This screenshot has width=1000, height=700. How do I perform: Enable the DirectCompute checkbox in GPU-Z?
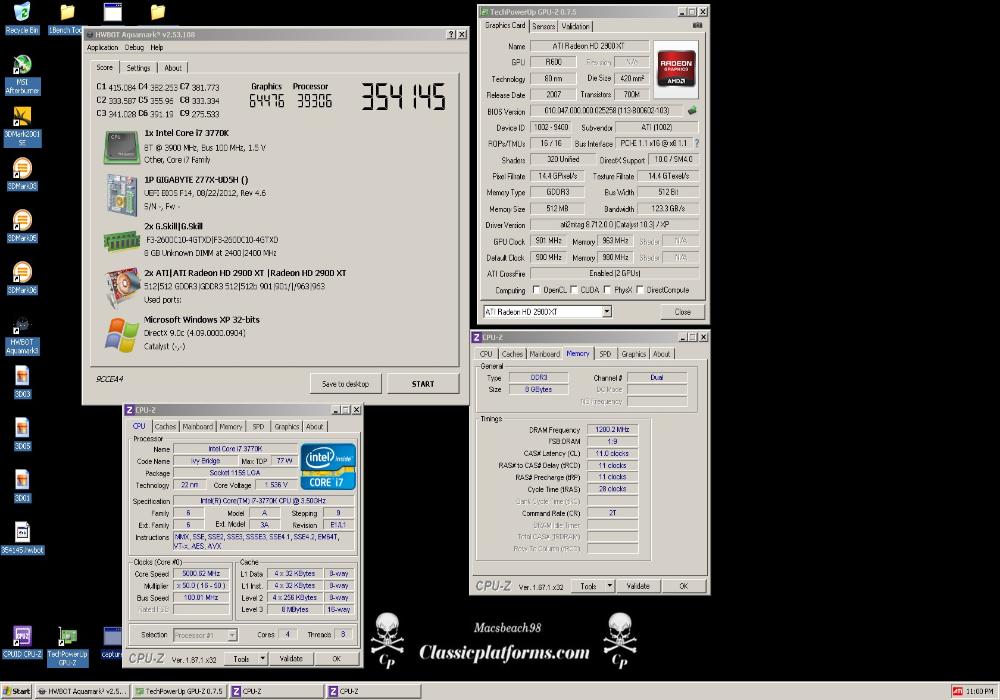640,289
